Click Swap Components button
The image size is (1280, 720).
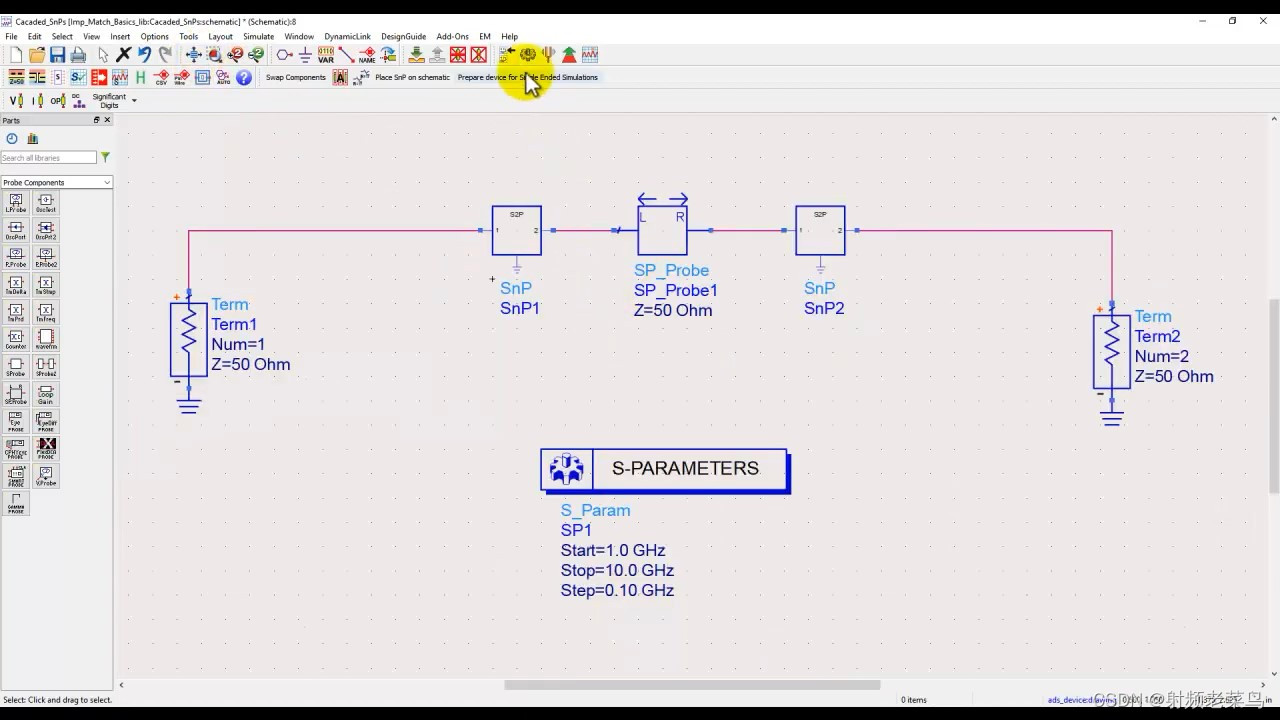coord(296,77)
